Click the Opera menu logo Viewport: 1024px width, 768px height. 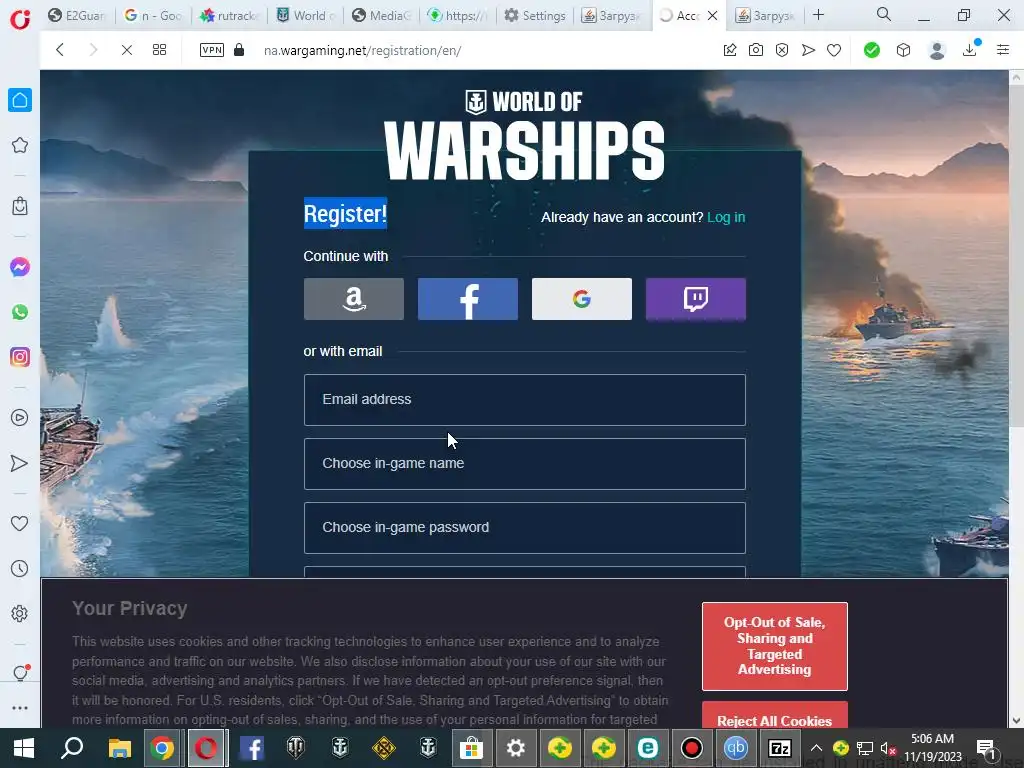pyautogui.click(x=20, y=18)
